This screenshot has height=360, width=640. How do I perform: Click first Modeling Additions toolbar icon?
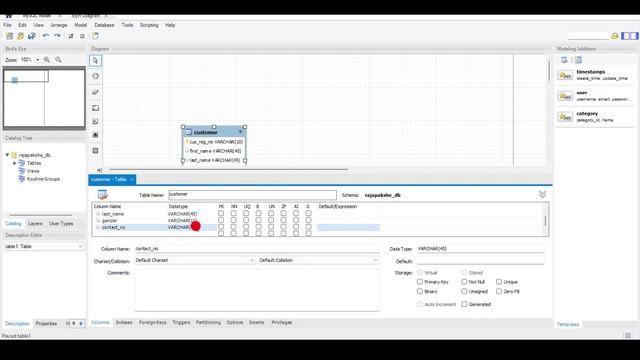[x=564, y=60]
